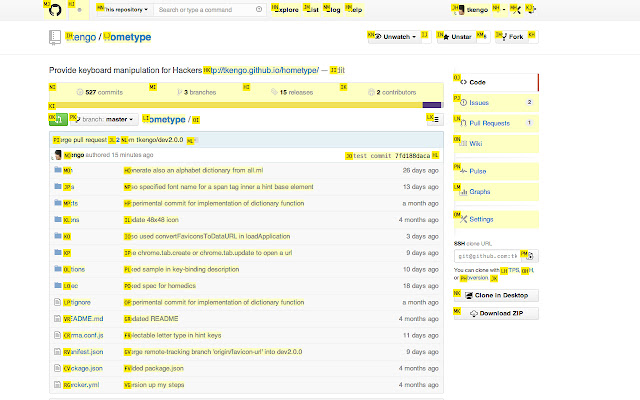
Task: Open the branch: master selector
Action: click(104, 120)
